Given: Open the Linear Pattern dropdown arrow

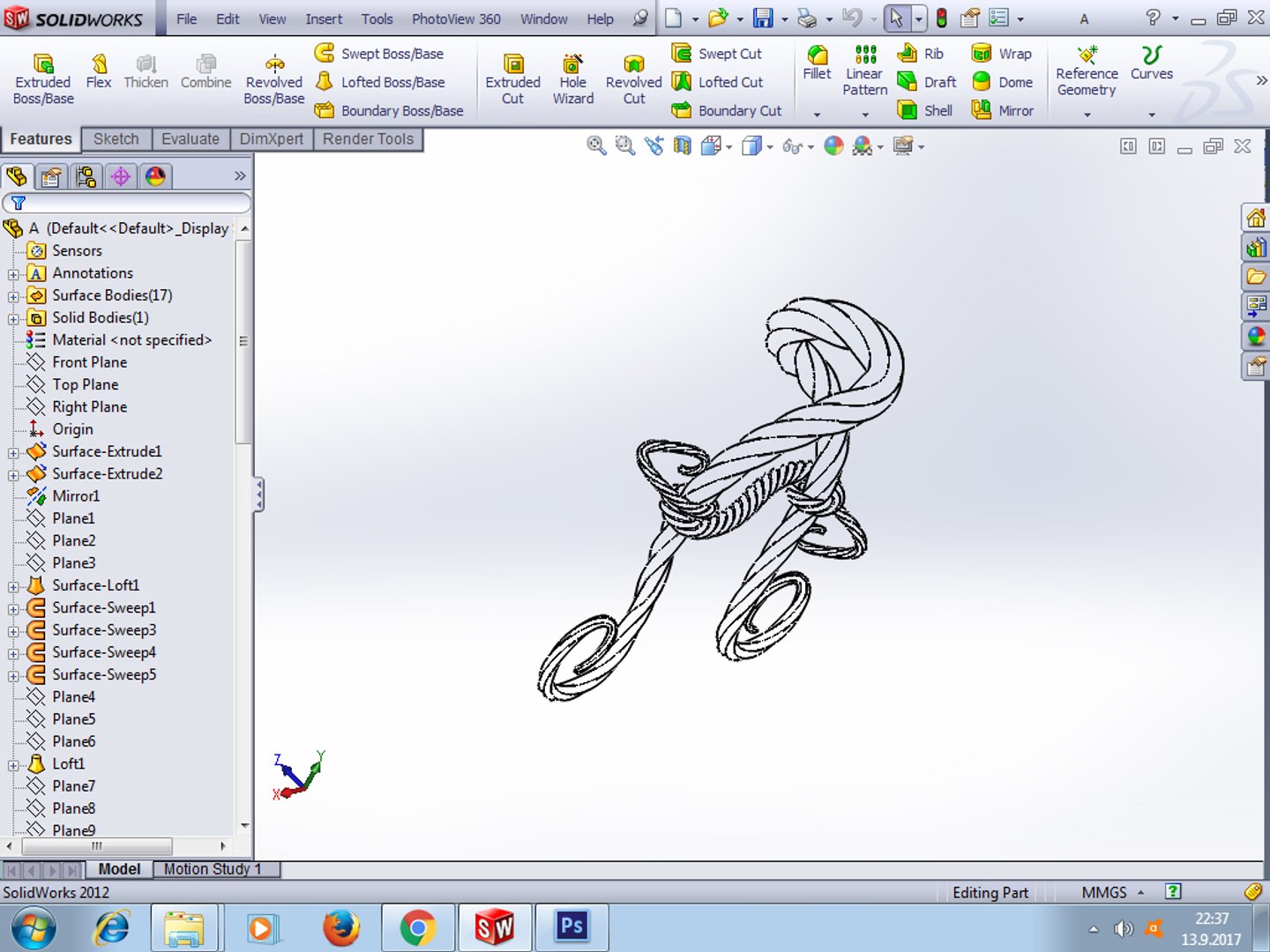Looking at the screenshot, I should coord(865,115).
